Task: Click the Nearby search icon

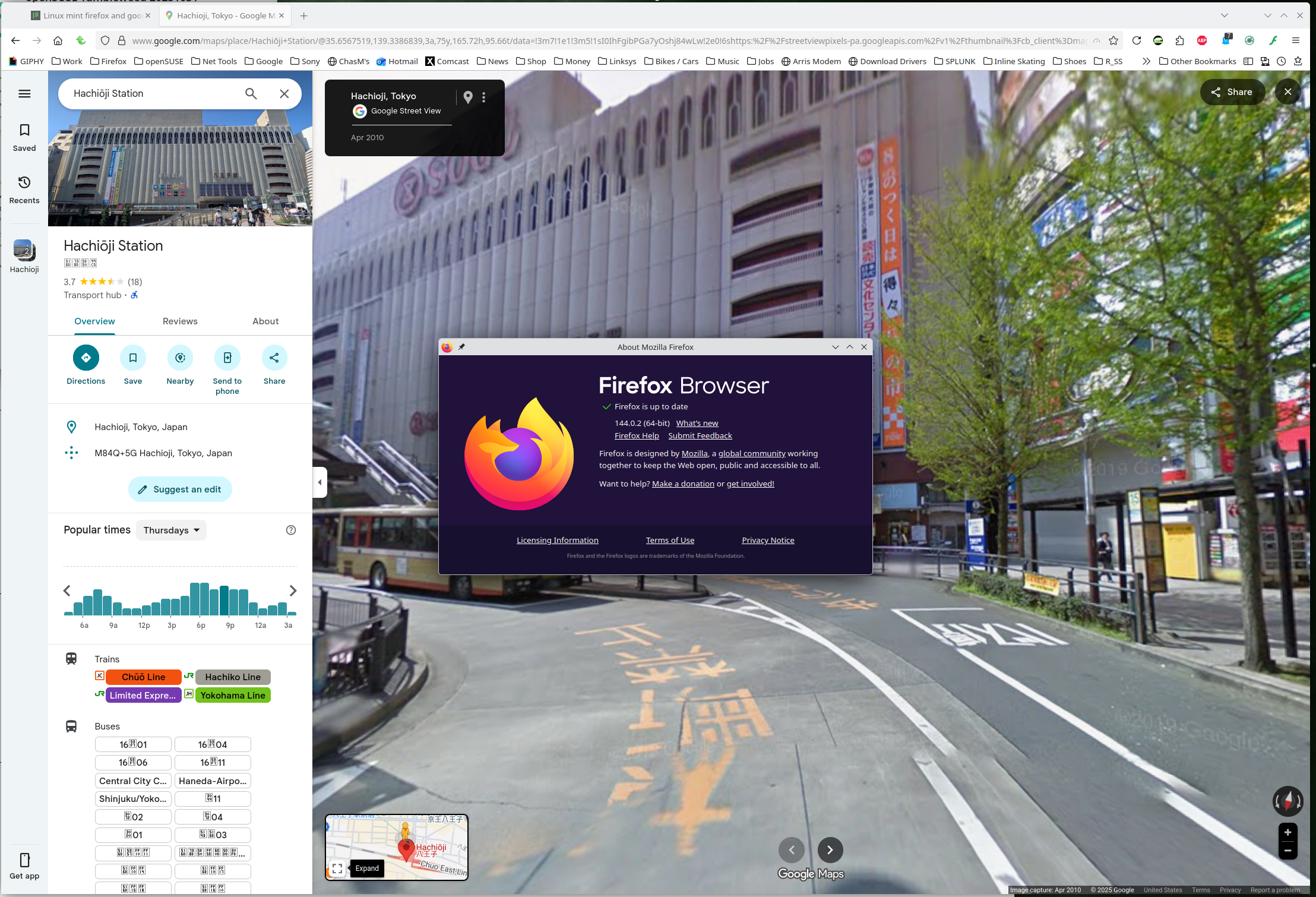Action: pos(180,358)
